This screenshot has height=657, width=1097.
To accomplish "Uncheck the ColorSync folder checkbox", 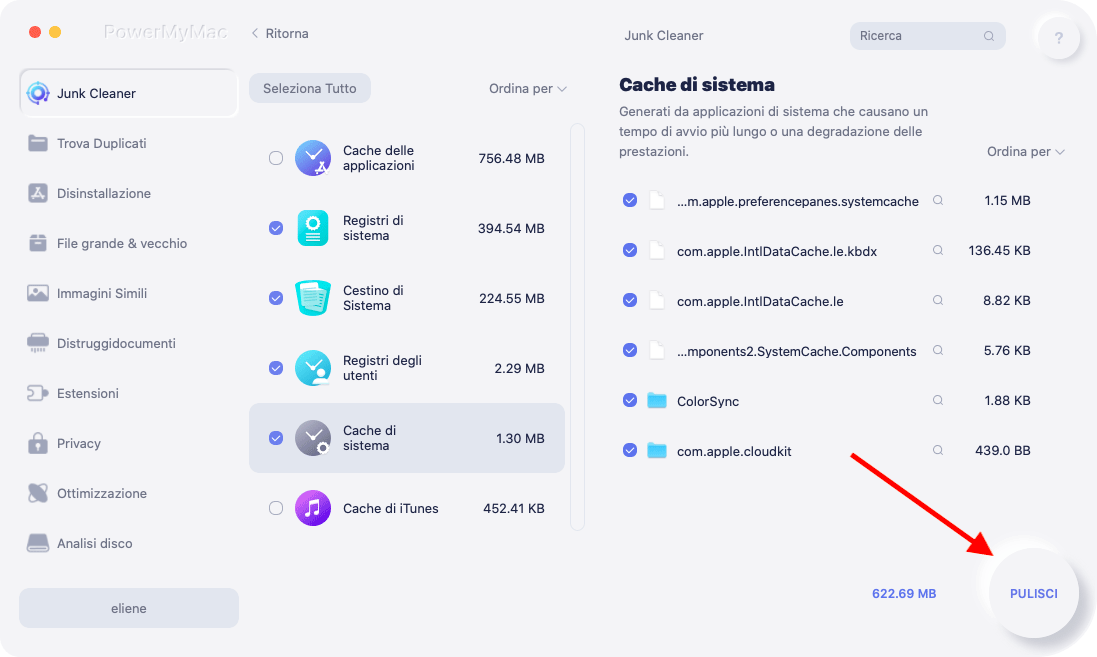I will [630, 400].
